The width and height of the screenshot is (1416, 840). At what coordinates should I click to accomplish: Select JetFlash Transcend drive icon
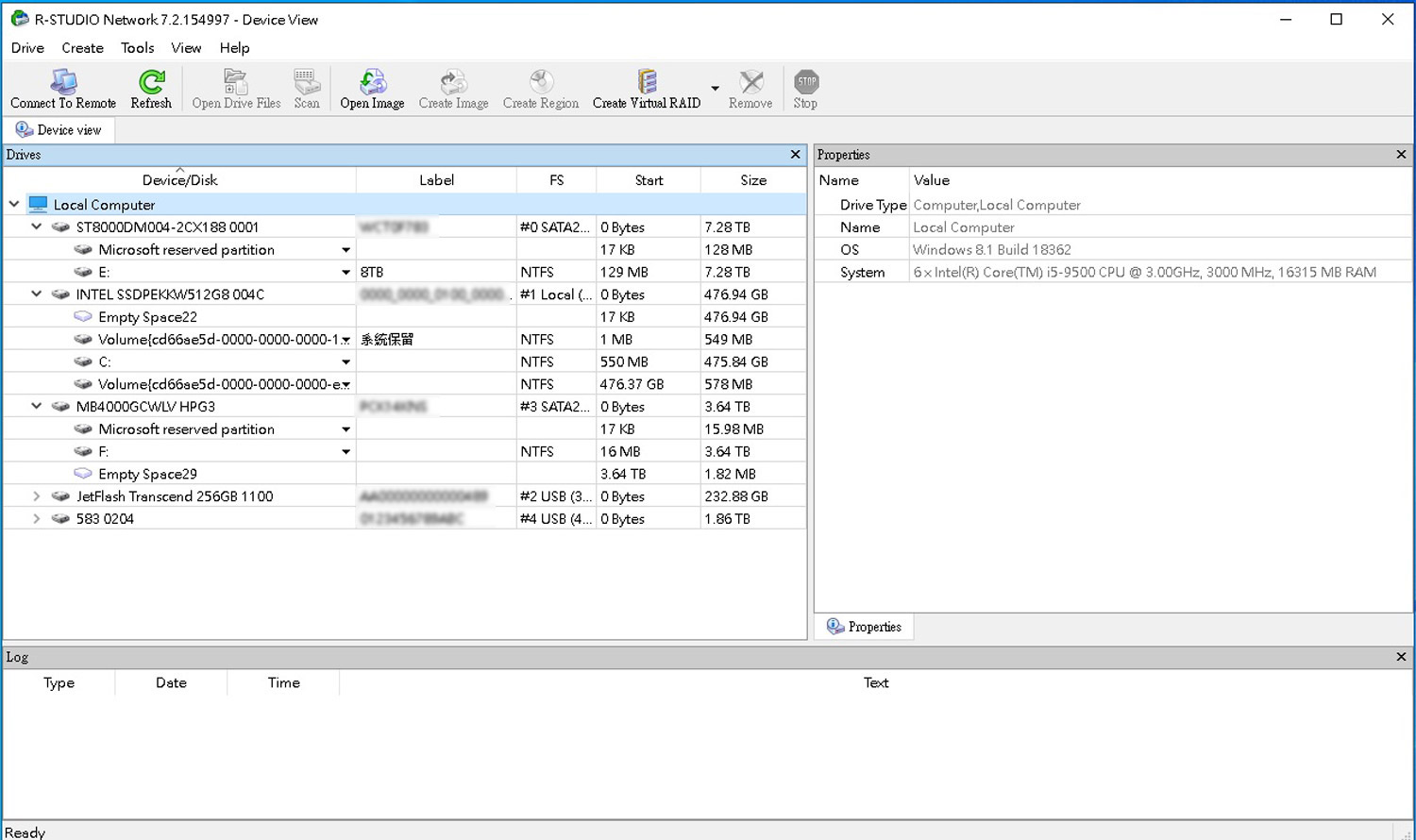(x=60, y=496)
